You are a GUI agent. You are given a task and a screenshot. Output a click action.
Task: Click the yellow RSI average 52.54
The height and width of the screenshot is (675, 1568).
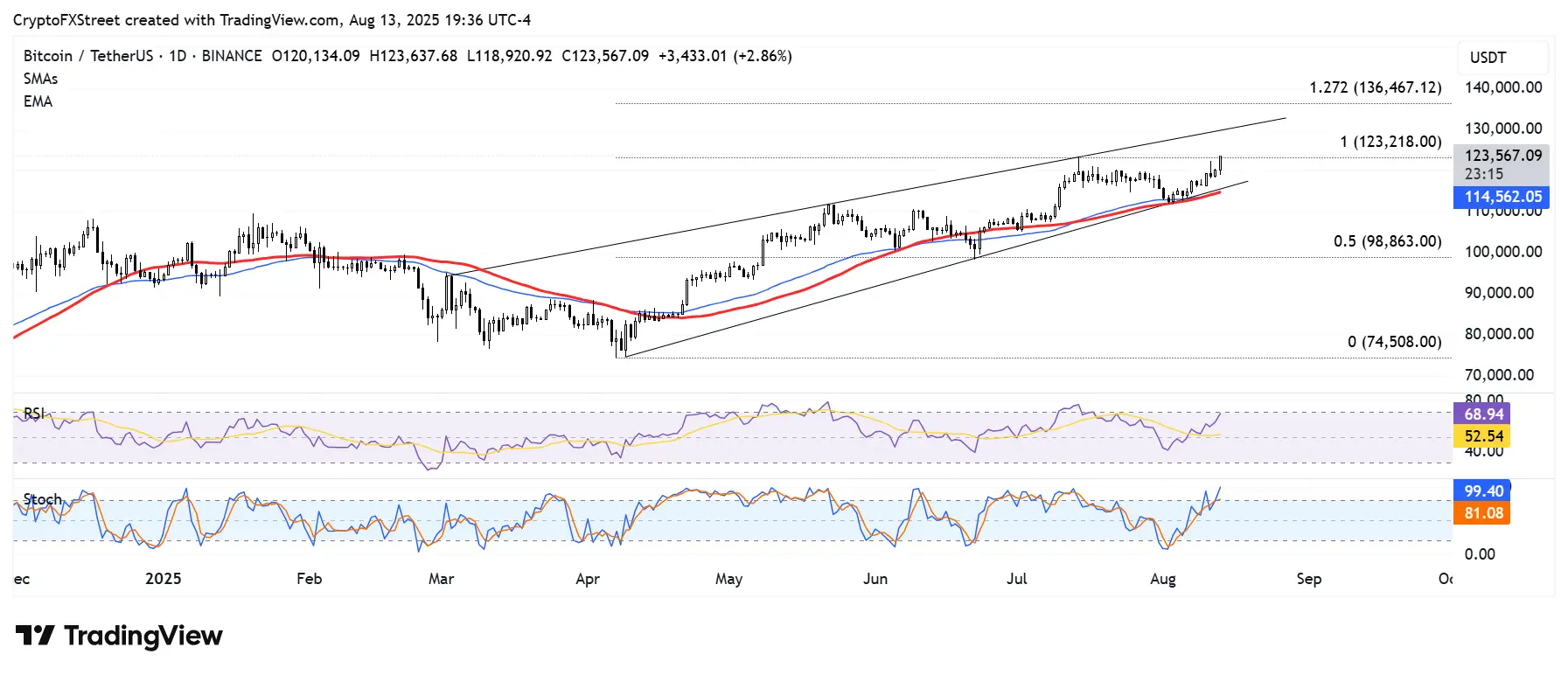1482,436
